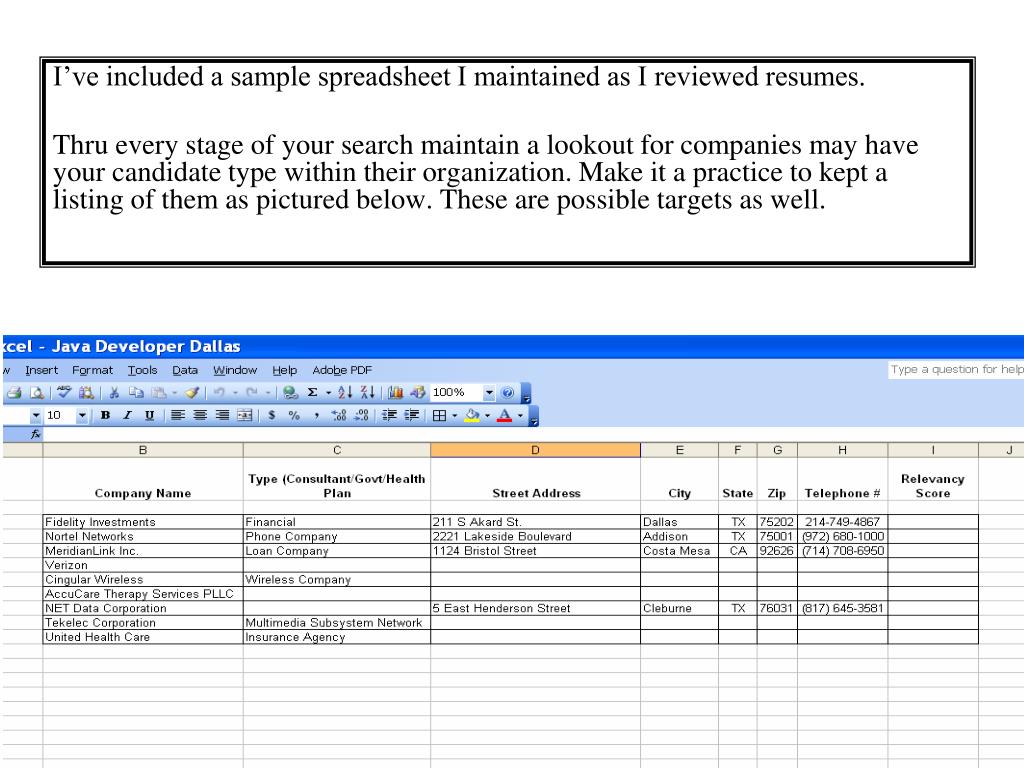Click the Undo arrow icon
1024x768 pixels.
219,392
